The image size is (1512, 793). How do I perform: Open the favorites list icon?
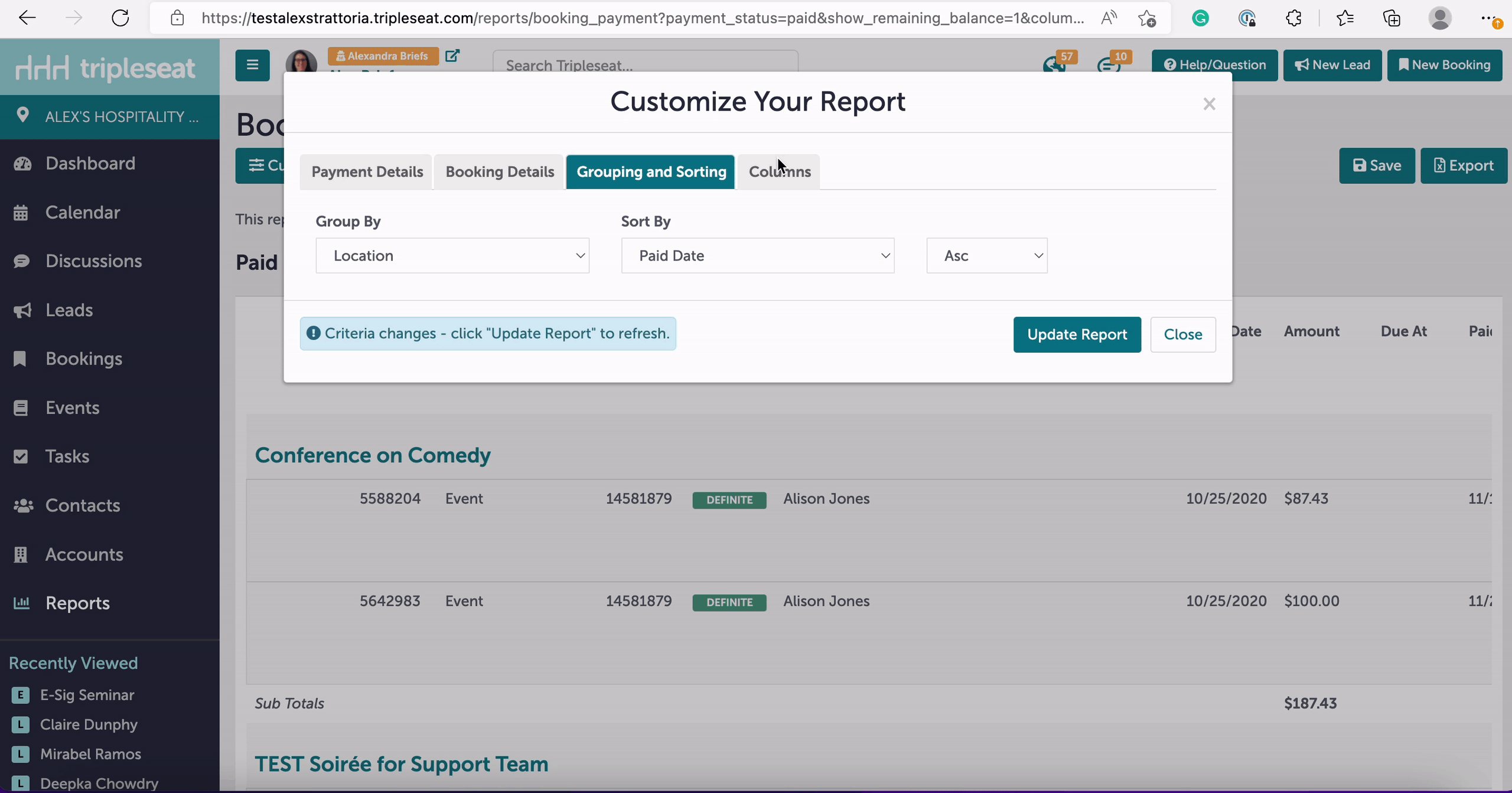[x=1345, y=18]
